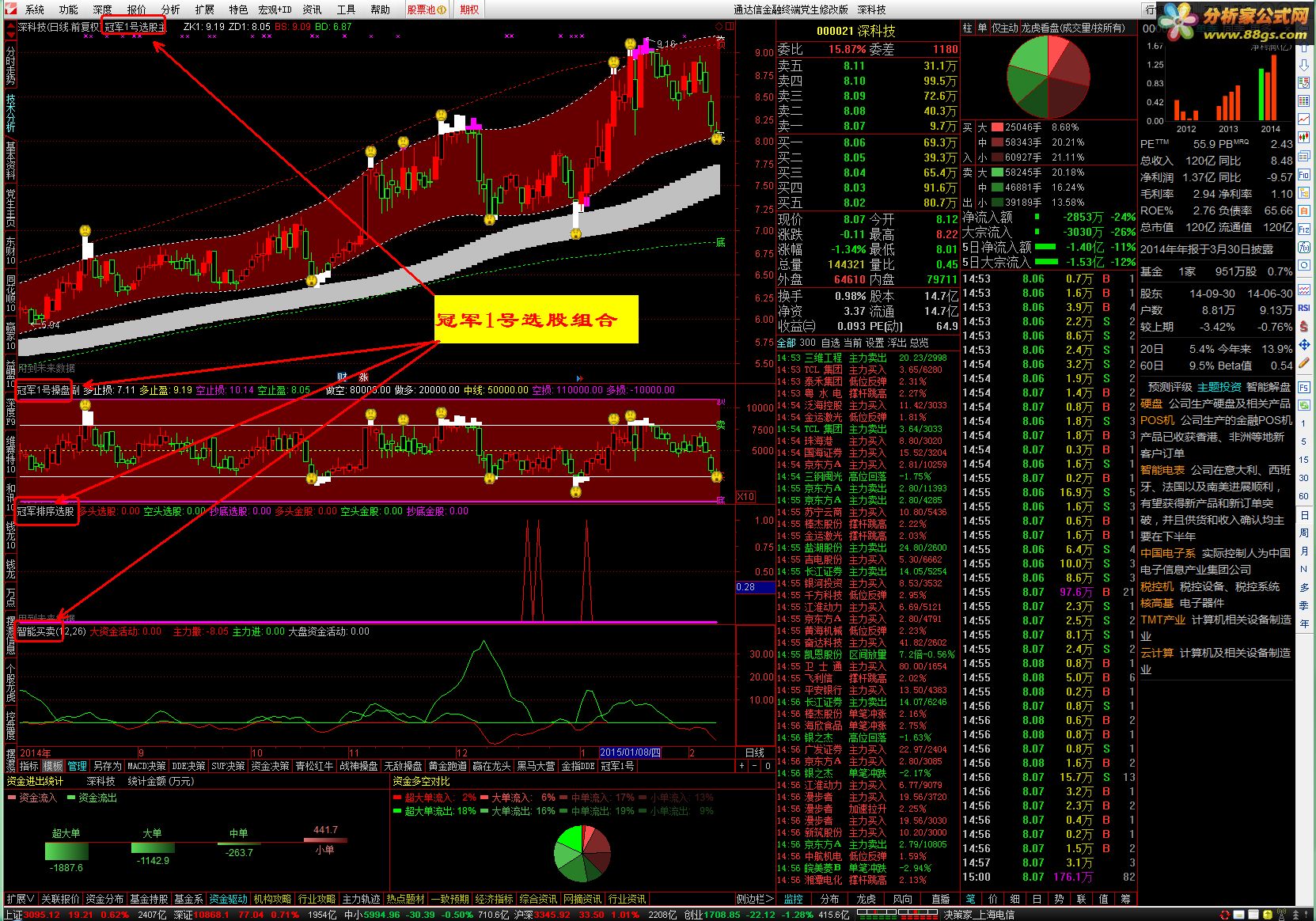Select the 笔 tick detail tab
Screen dimensions: 1316x921
coord(970,899)
